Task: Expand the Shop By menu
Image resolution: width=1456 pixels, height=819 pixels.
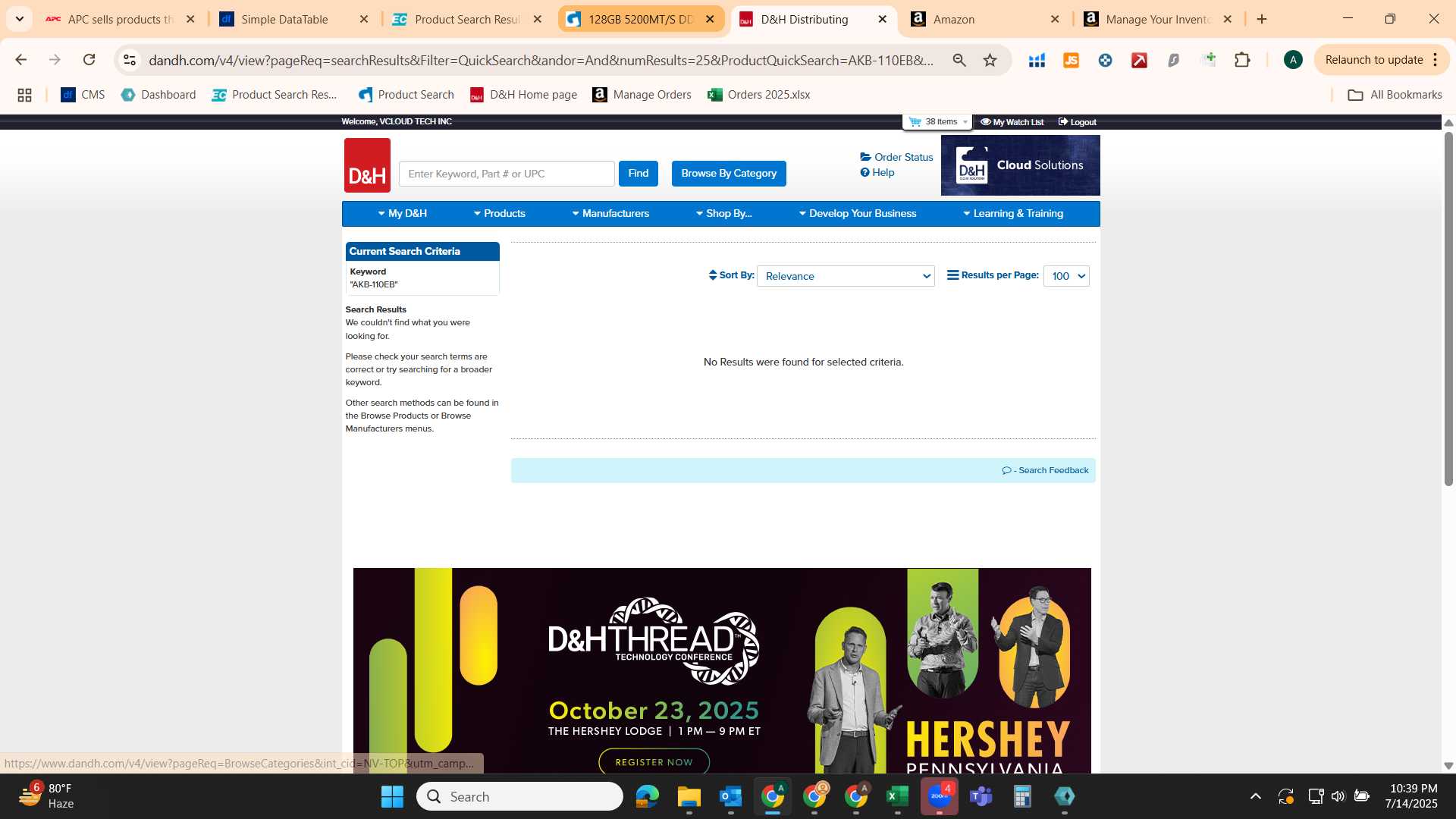Action: coord(724,214)
